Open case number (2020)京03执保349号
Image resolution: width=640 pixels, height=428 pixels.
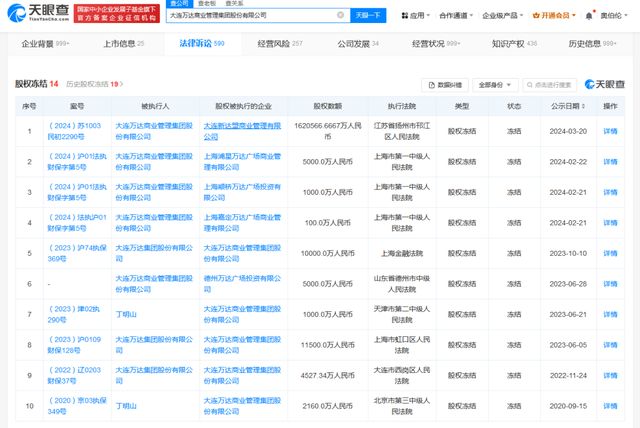(x=77, y=406)
